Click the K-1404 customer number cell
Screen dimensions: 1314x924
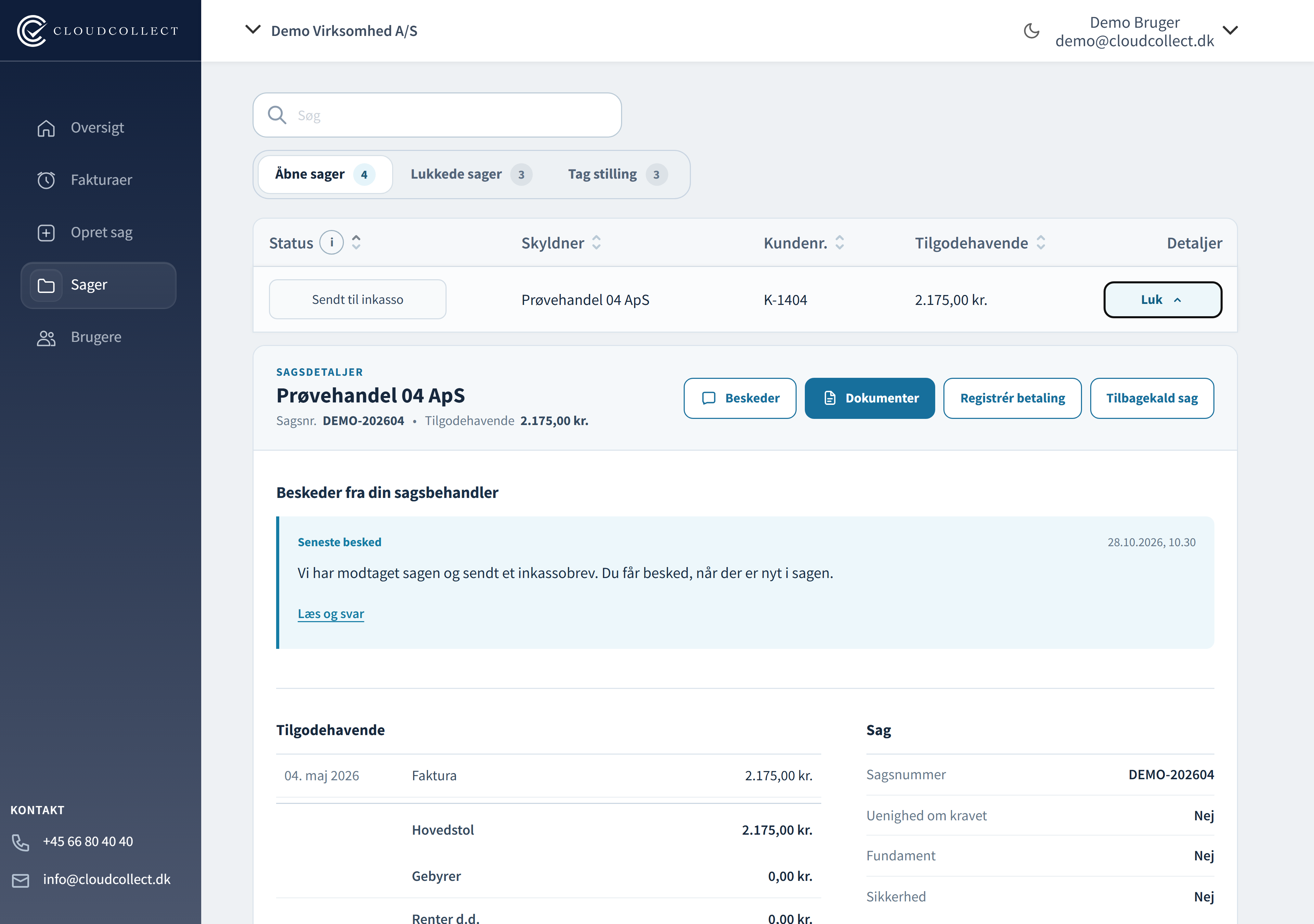tap(785, 300)
